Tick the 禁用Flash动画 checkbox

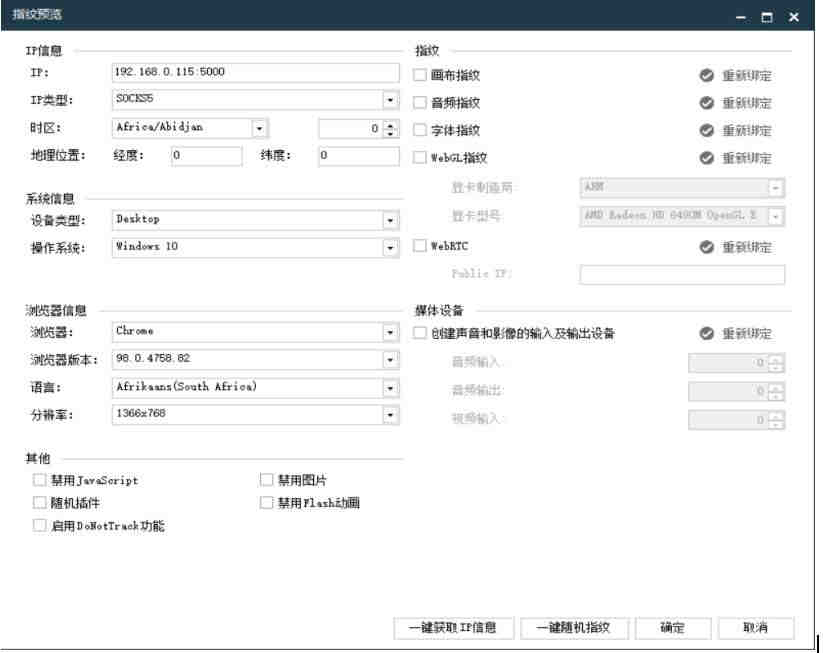pos(267,503)
